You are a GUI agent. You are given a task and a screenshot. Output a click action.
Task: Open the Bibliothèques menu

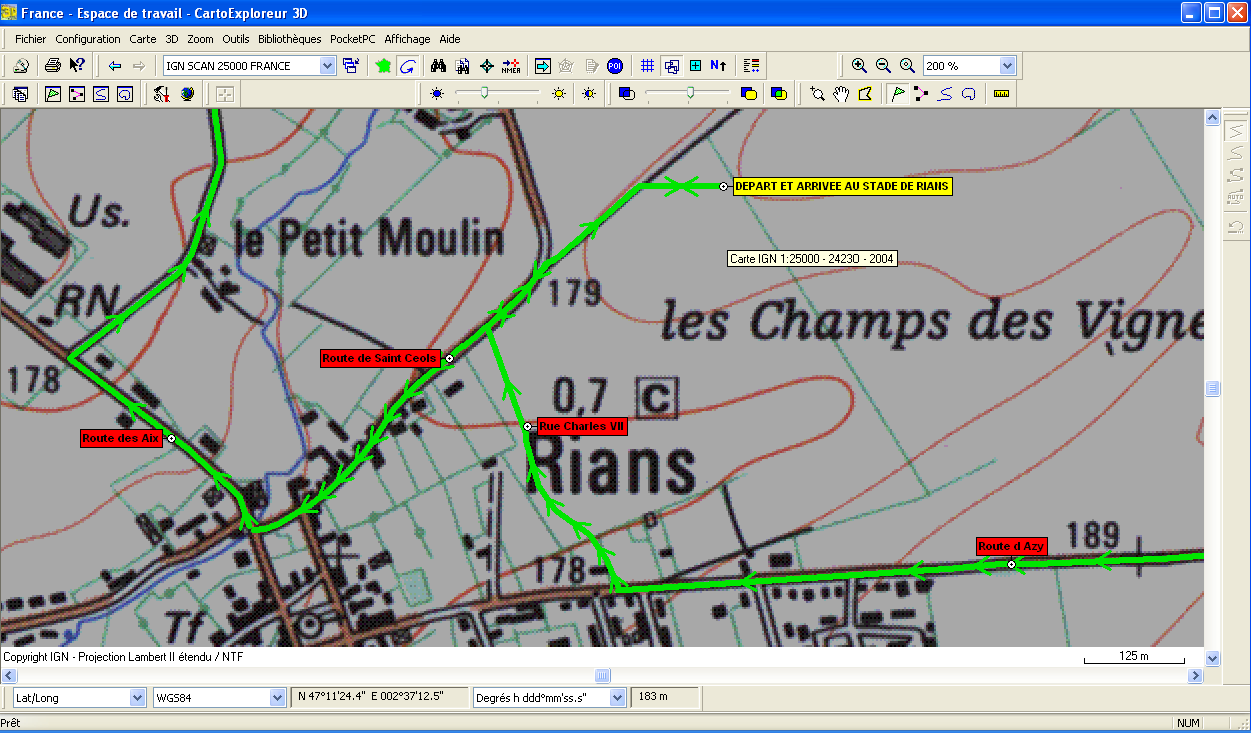point(289,39)
